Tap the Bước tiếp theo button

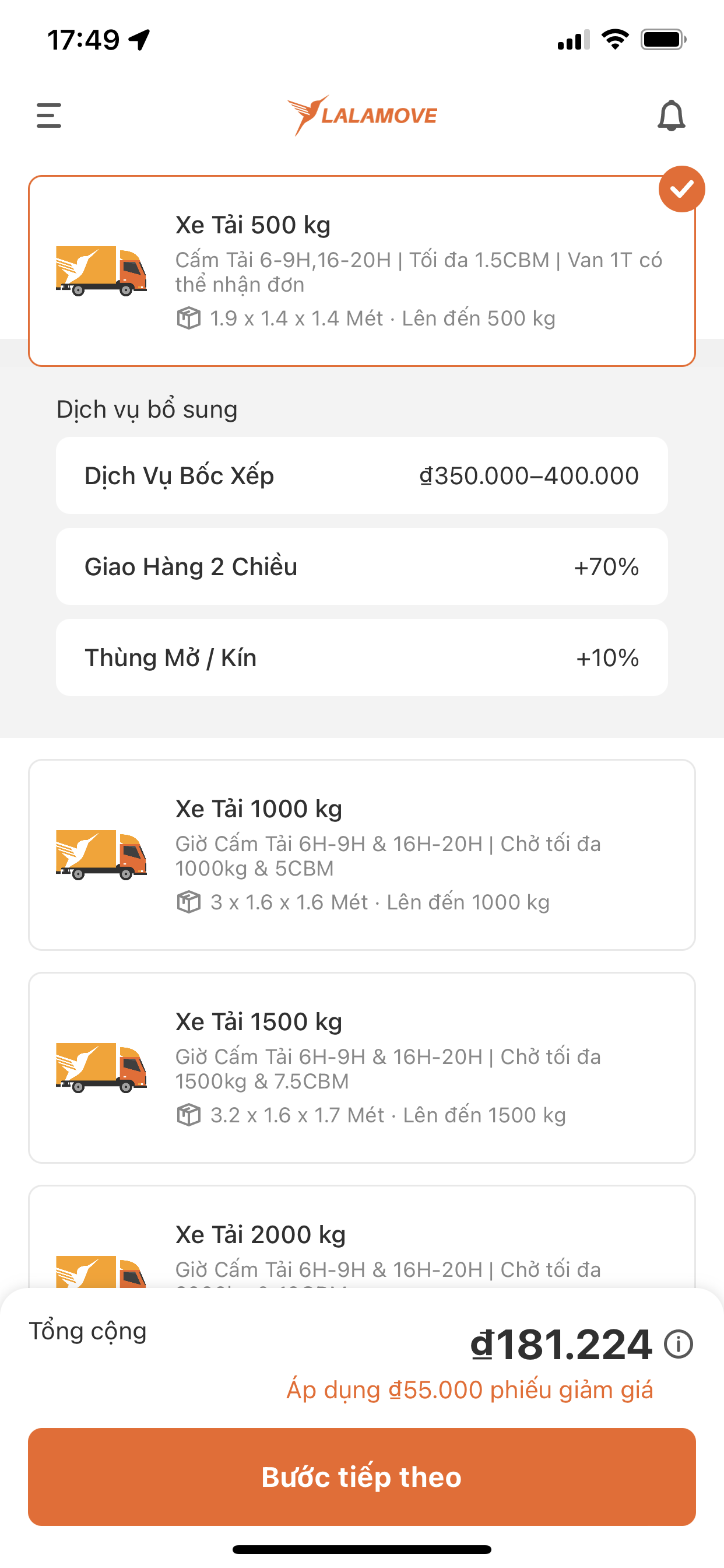point(362,1476)
